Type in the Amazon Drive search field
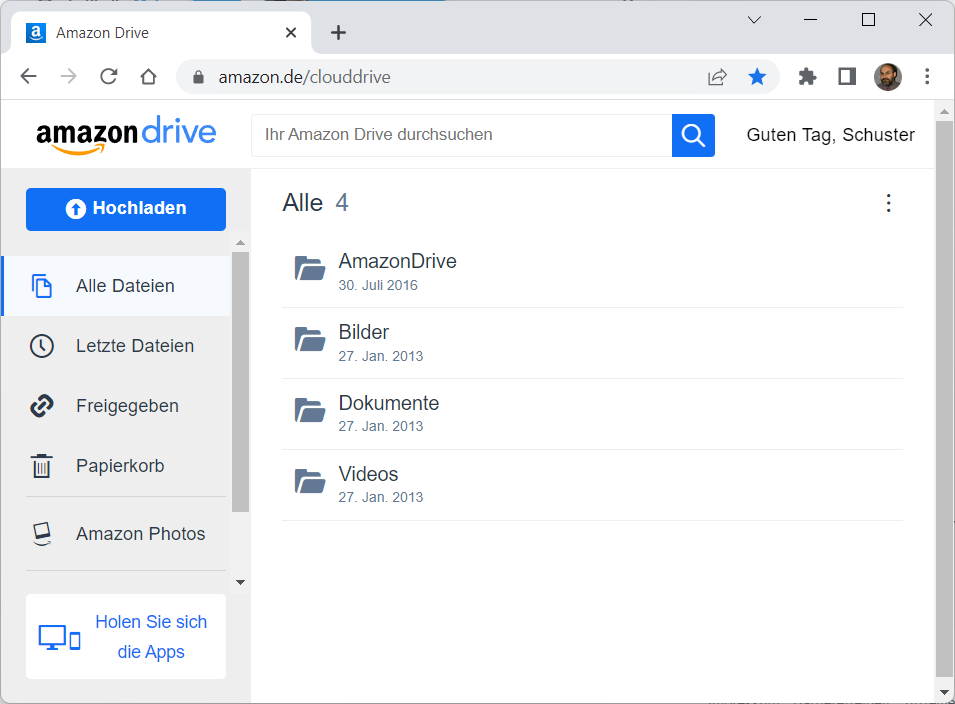955x704 pixels. [x=460, y=135]
